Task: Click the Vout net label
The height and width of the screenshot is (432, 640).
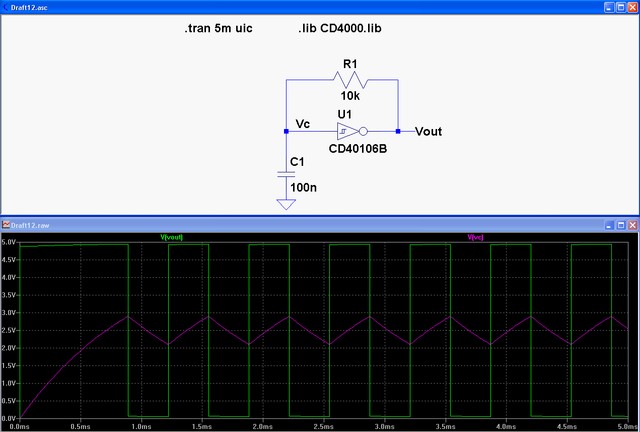Action: click(429, 131)
